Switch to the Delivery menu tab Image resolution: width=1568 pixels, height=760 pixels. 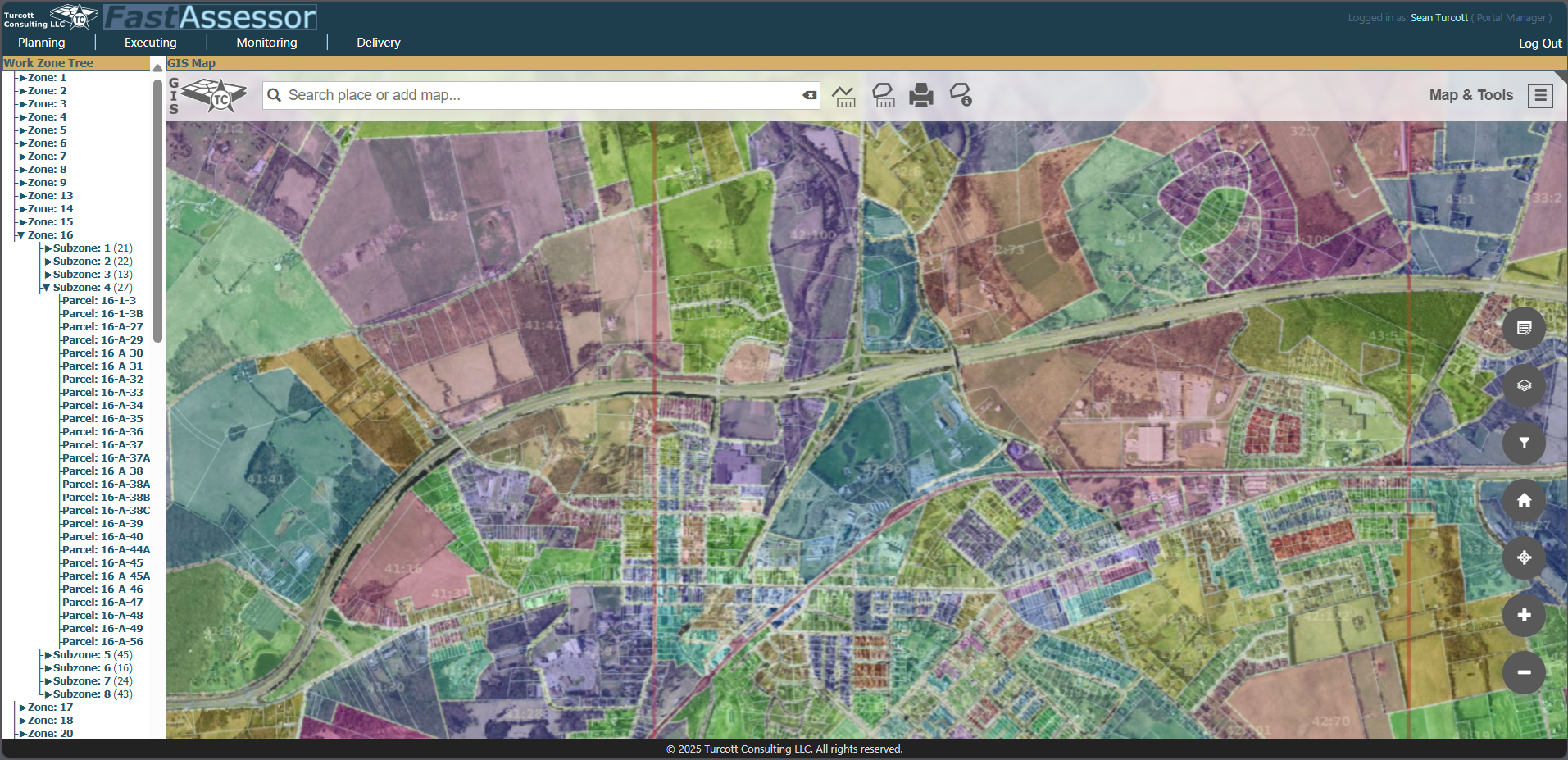[378, 43]
